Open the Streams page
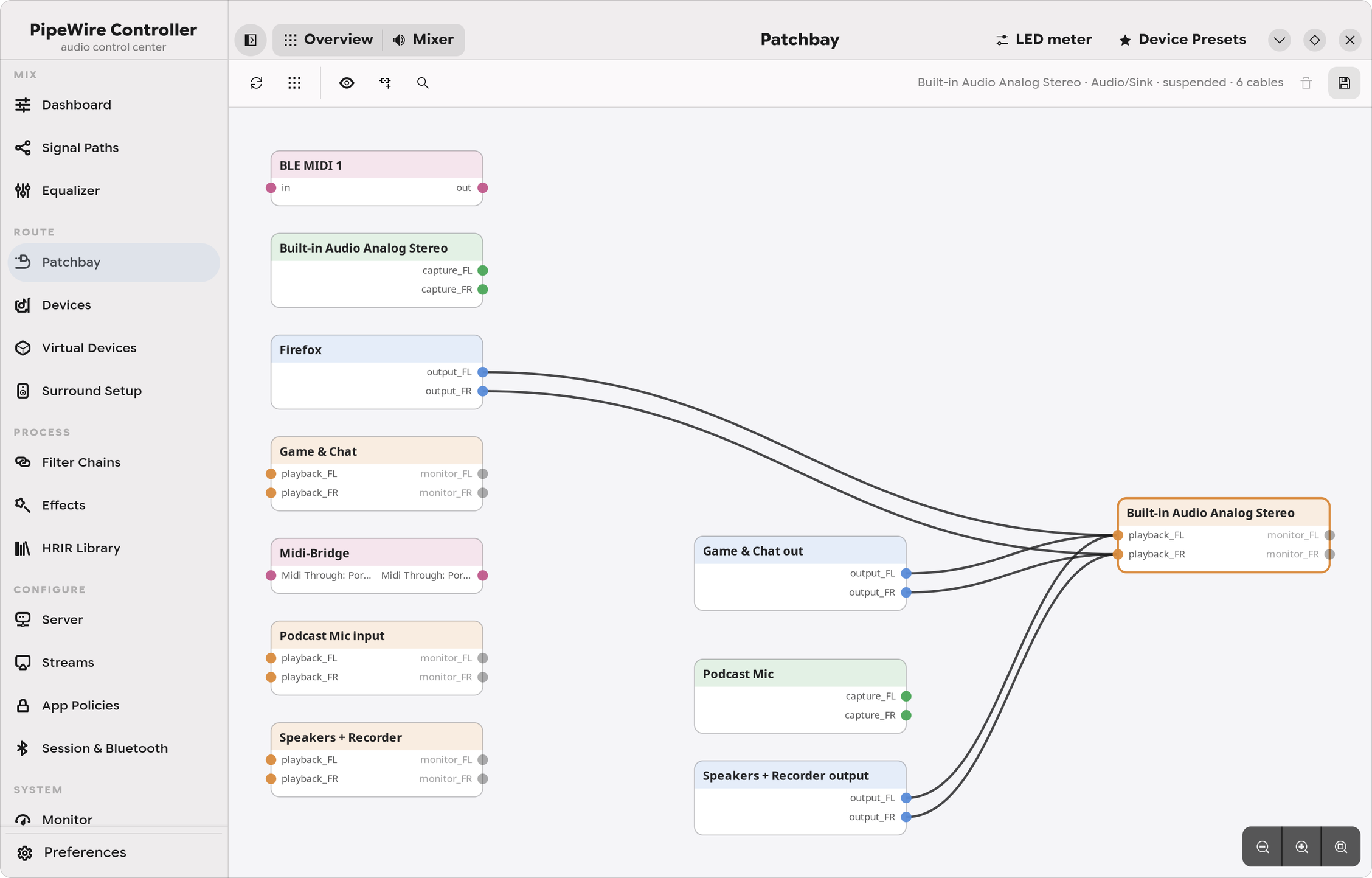The width and height of the screenshot is (1372, 878). click(x=114, y=663)
